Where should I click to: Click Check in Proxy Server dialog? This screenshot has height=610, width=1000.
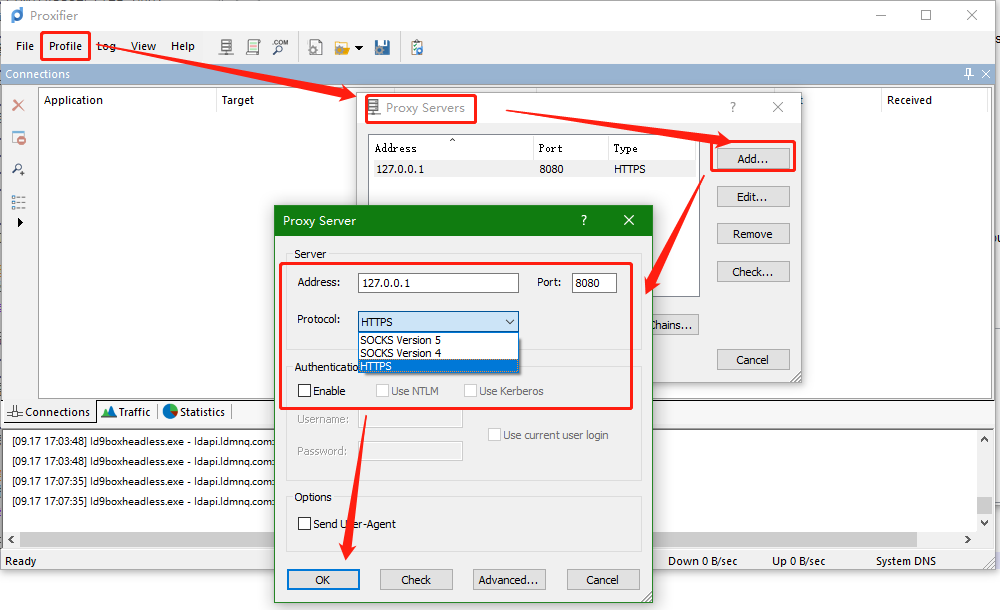[416, 580]
